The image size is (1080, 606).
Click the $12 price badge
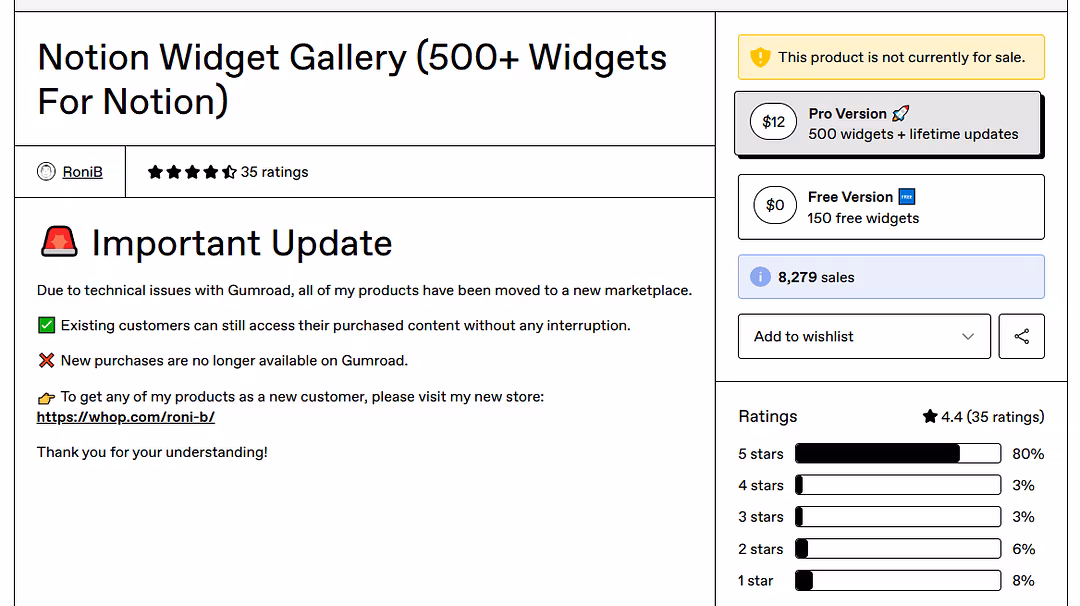773,122
